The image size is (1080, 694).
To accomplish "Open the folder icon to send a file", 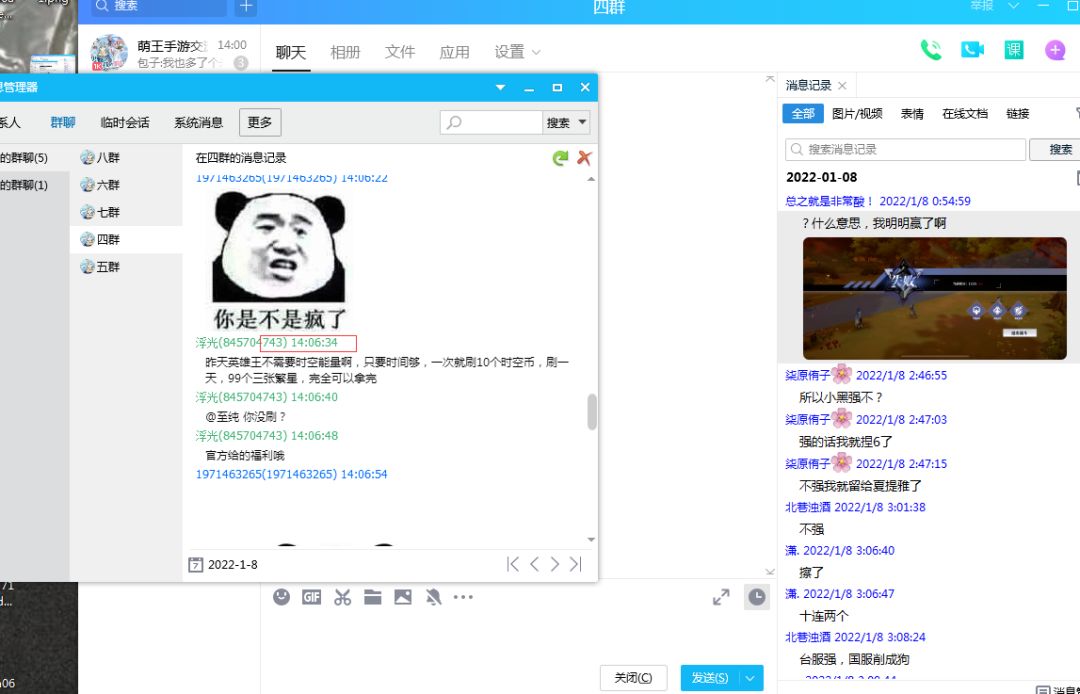I will (x=373, y=597).
